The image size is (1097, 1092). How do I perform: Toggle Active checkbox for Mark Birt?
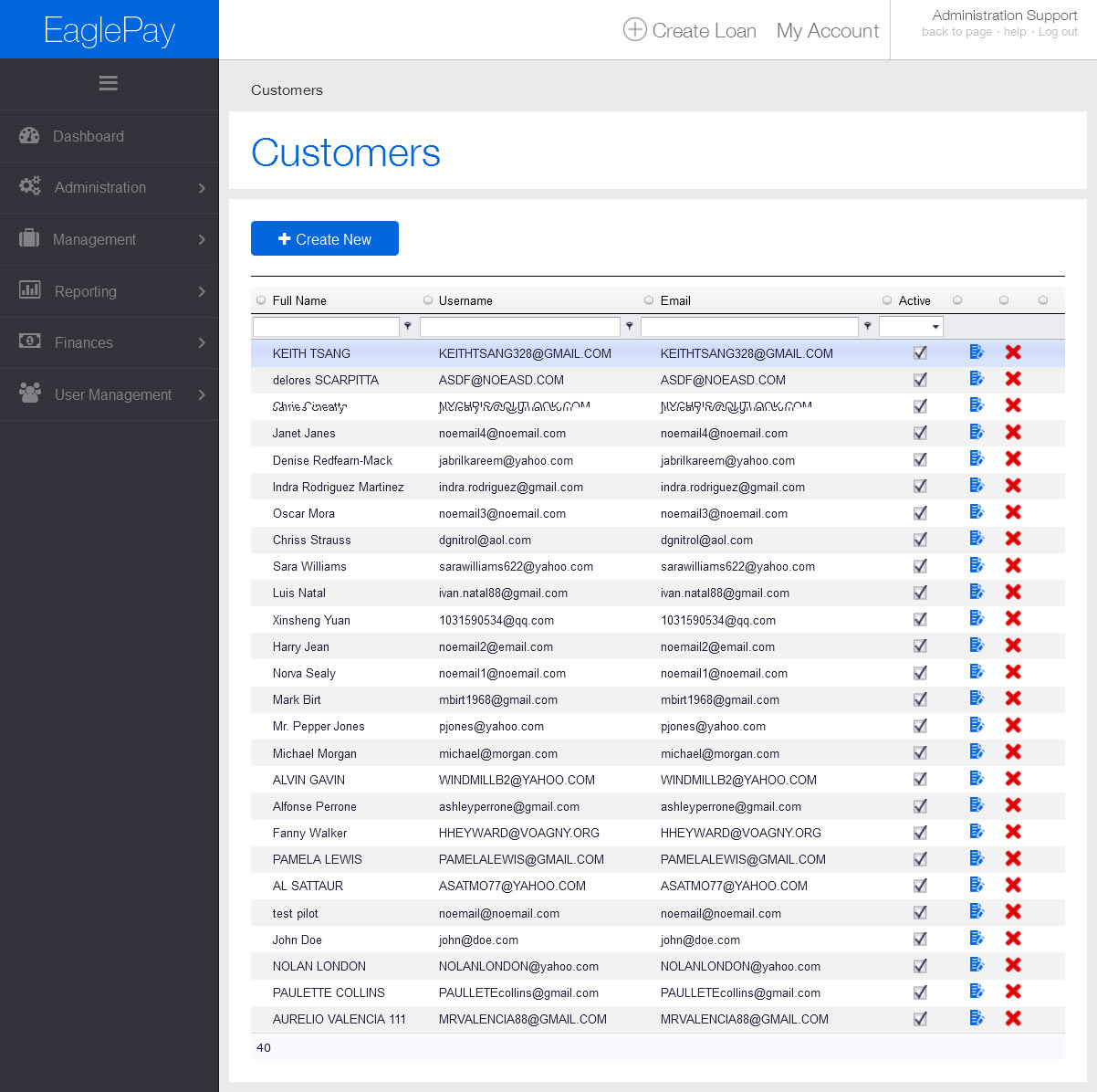tap(920, 699)
